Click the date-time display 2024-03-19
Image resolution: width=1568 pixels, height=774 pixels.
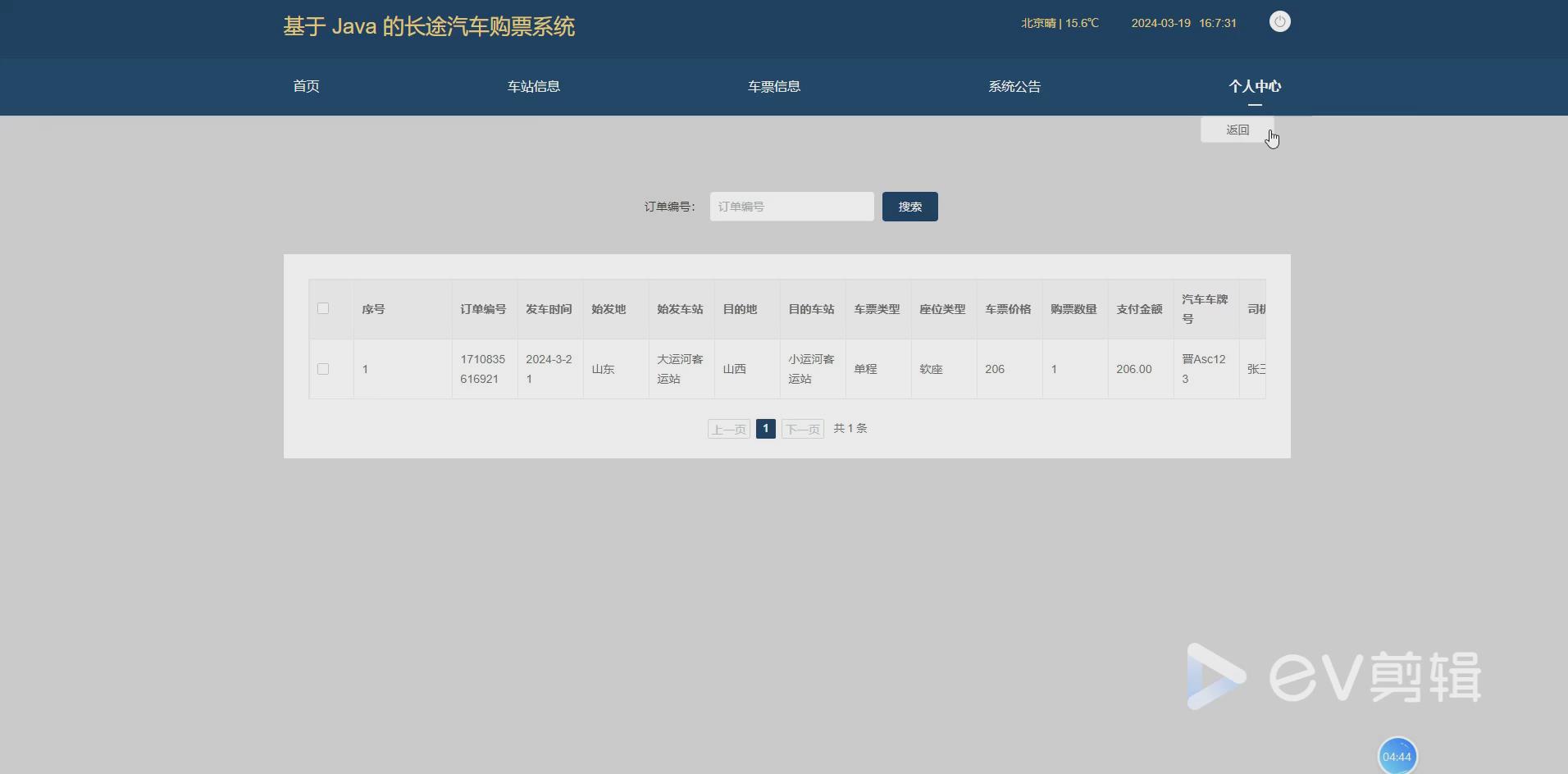[1160, 23]
